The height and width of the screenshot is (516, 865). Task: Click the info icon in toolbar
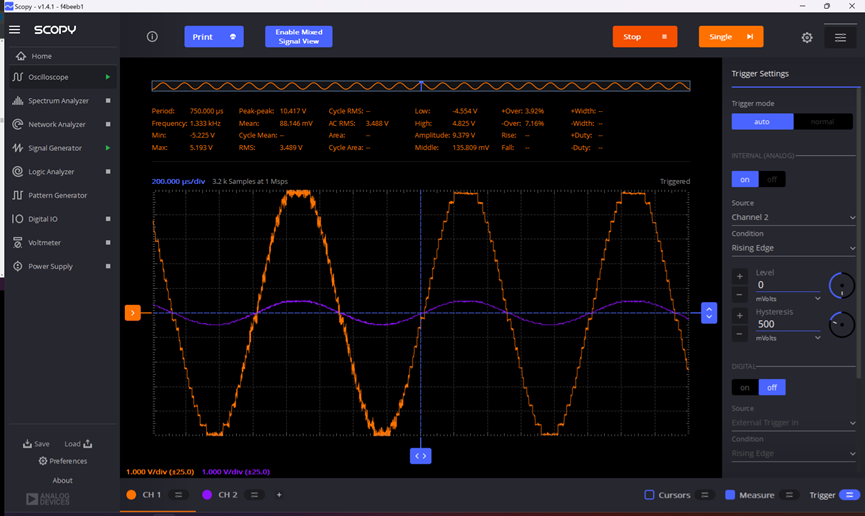(152, 37)
